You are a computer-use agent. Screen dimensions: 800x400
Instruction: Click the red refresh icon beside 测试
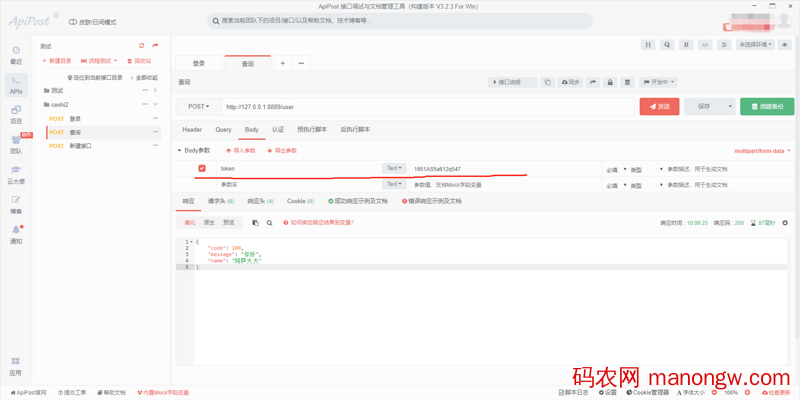click(x=142, y=46)
